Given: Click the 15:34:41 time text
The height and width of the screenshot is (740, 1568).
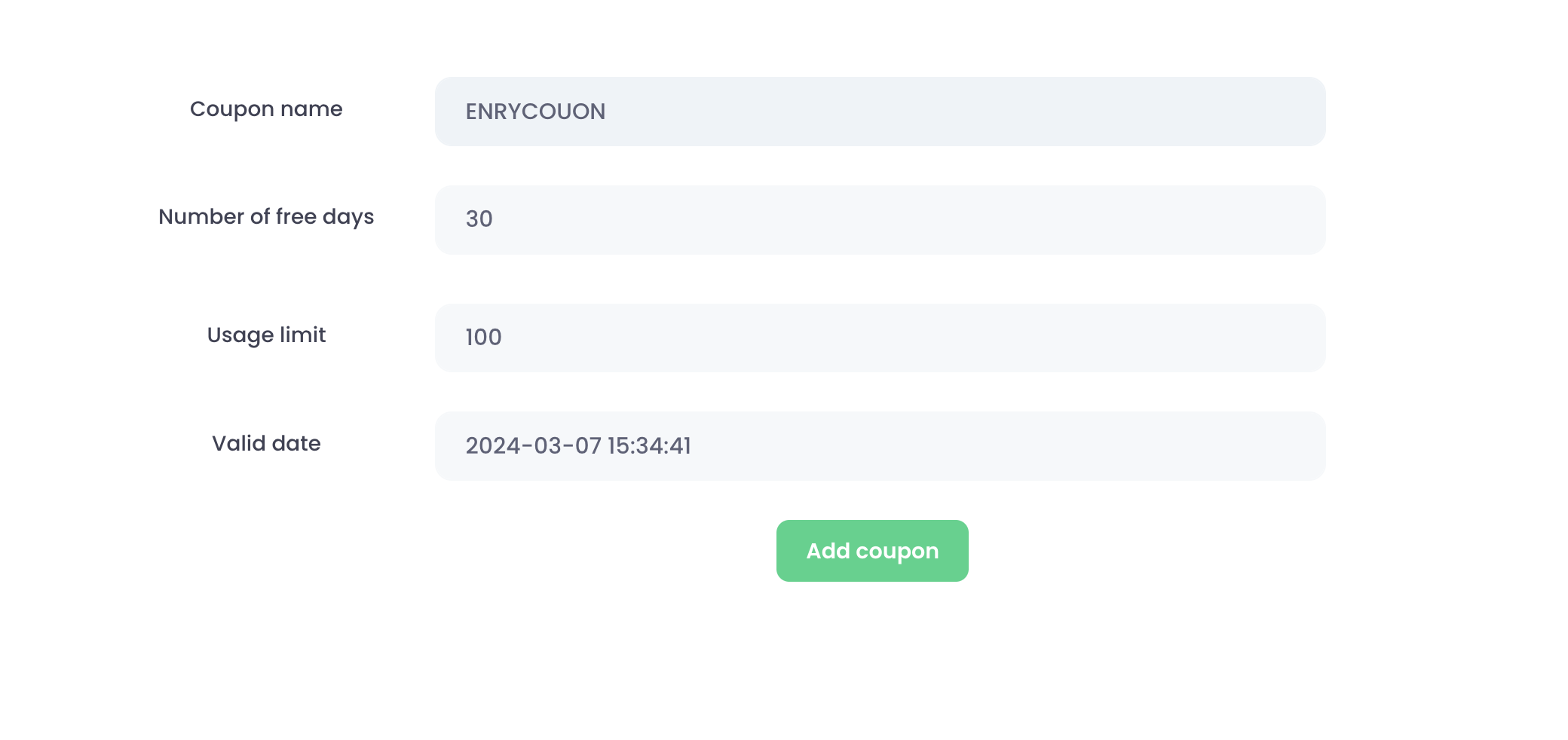Looking at the screenshot, I should 649,446.
